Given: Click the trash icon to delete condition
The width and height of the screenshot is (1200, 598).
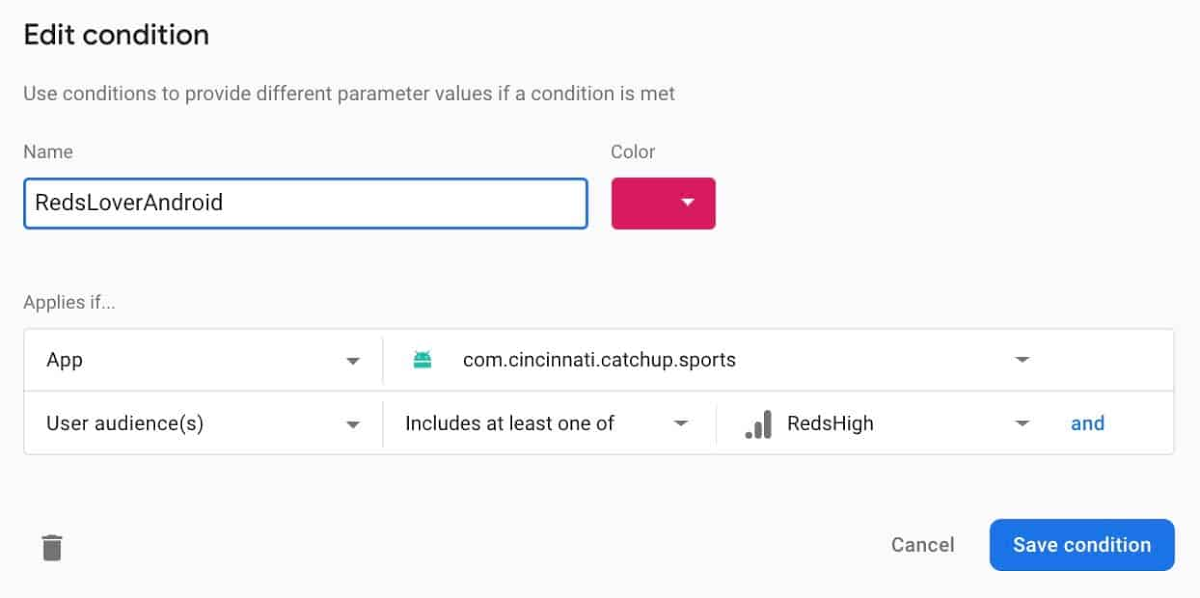Looking at the screenshot, I should pyautogui.click(x=52, y=547).
